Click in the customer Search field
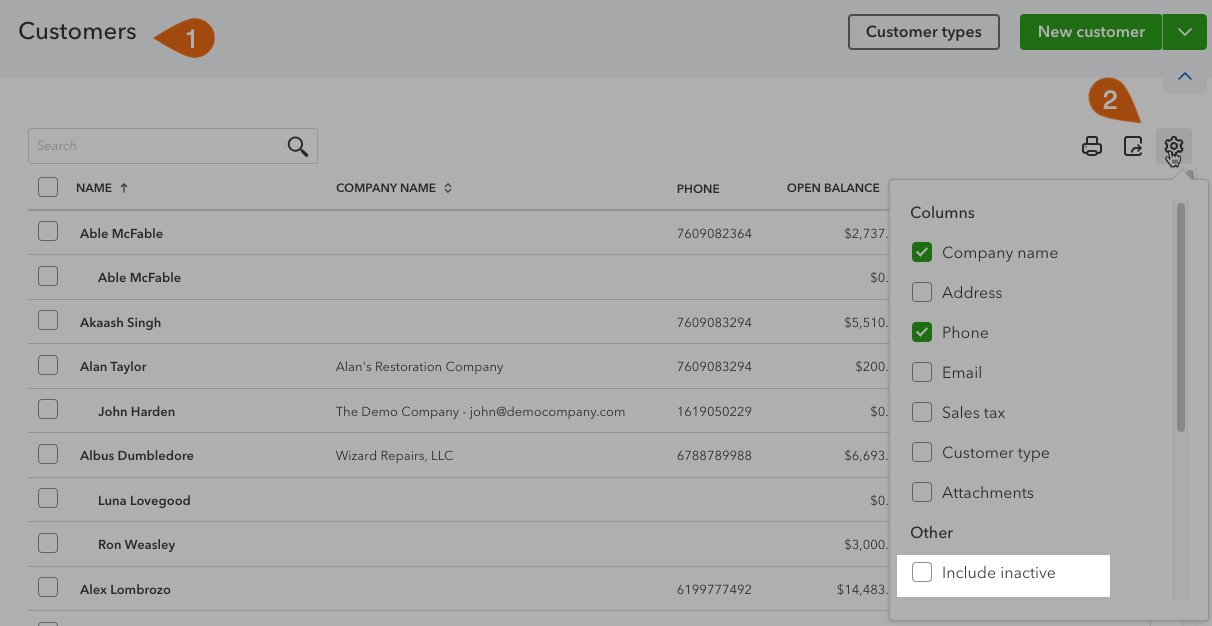Screen dimensions: 1212x626 tap(155, 146)
